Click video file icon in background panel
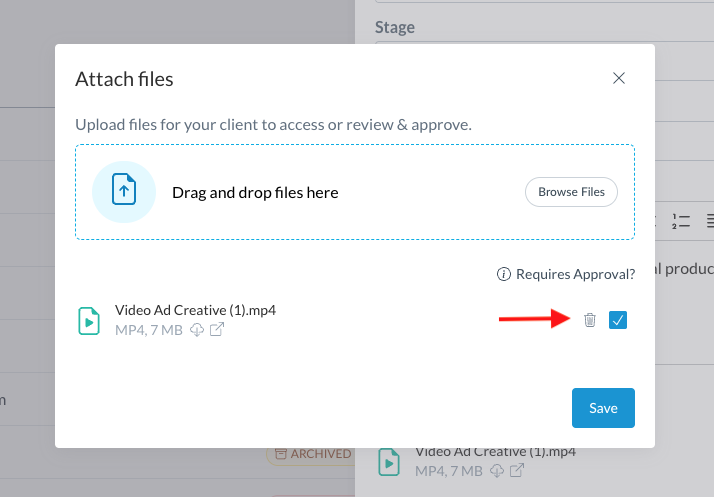The height and width of the screenshot is (497, 714). pyautogui.click(x=389, y=462)
